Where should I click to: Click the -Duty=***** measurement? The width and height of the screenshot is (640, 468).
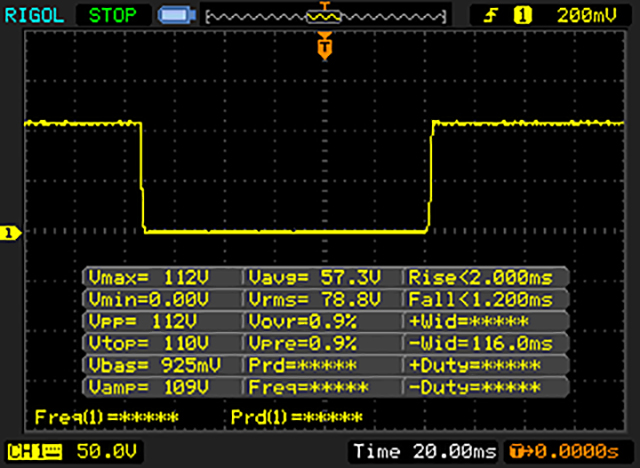pyautogui.click(x=475, y=387)
